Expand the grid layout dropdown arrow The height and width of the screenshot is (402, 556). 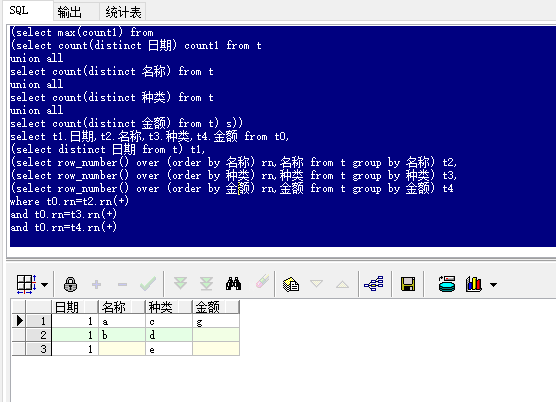click(45, 285)
